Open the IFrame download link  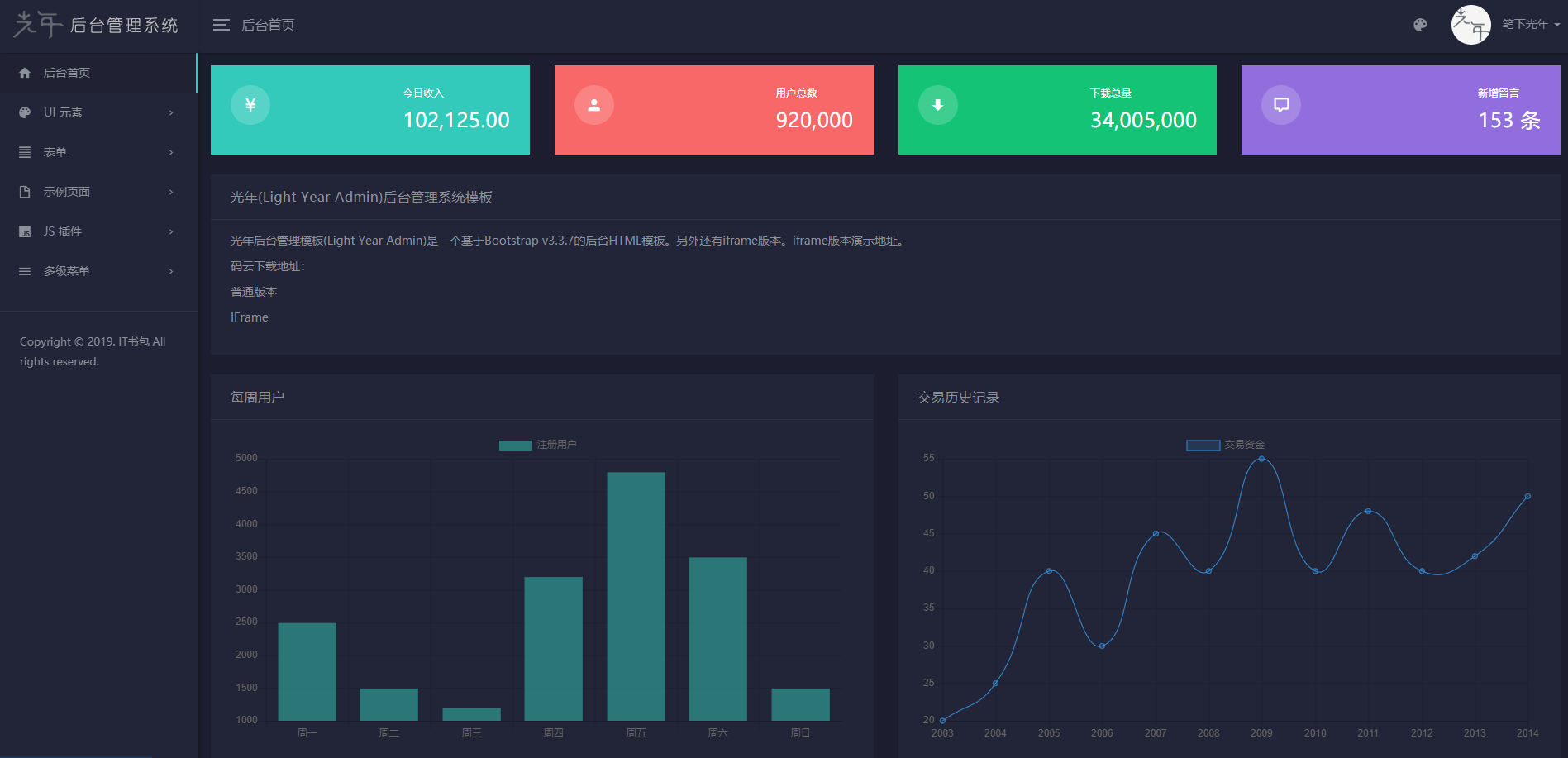point(250,317)
